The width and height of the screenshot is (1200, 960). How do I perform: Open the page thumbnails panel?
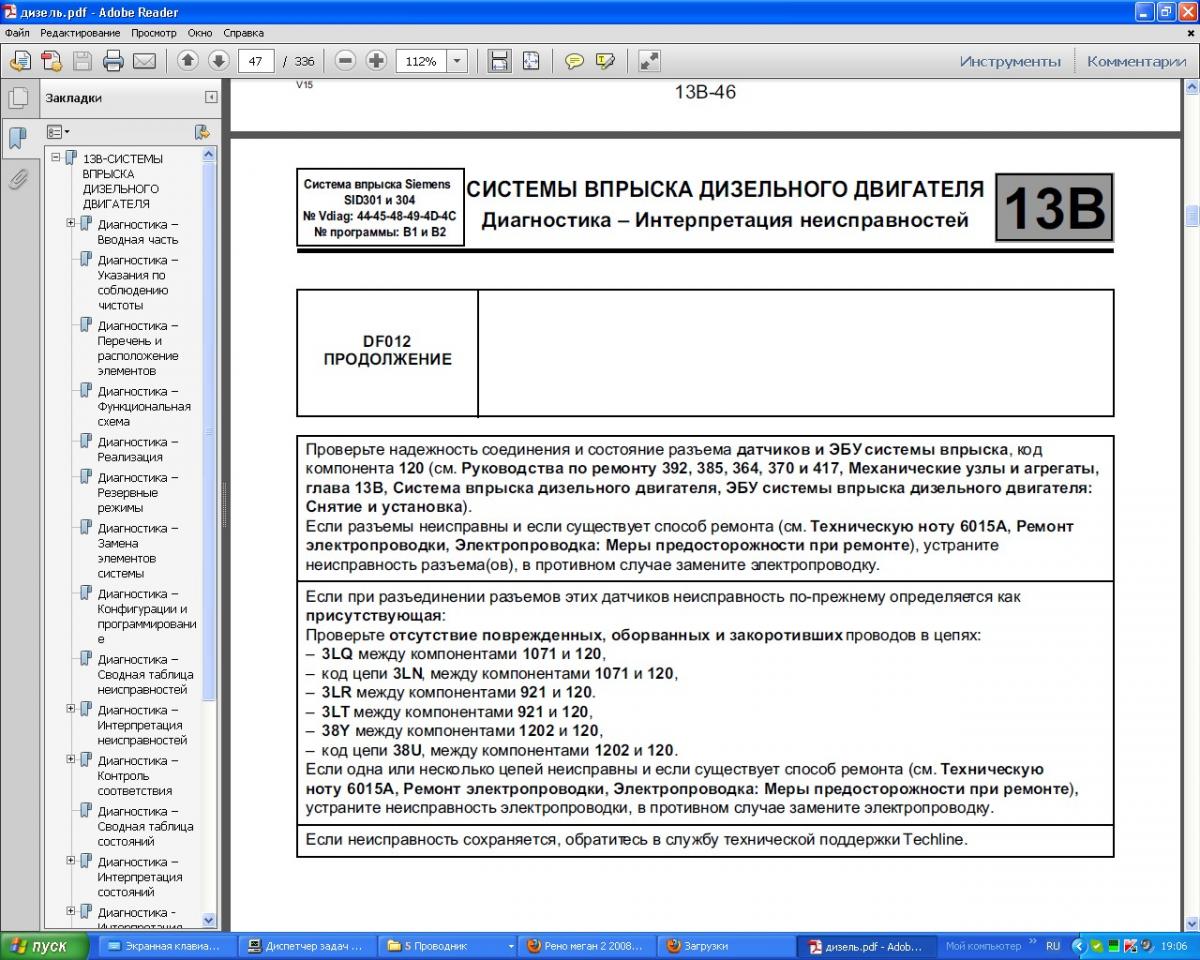point(17,98)
